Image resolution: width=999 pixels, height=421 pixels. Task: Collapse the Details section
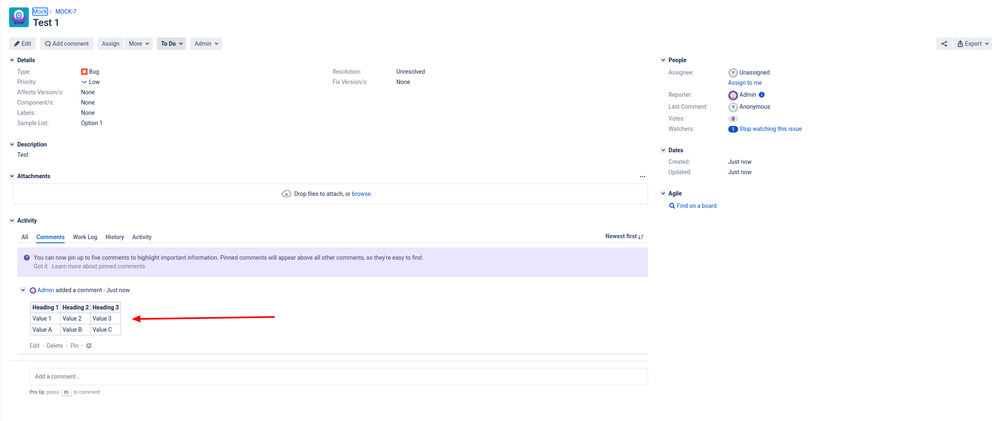(x=12, y=61)
